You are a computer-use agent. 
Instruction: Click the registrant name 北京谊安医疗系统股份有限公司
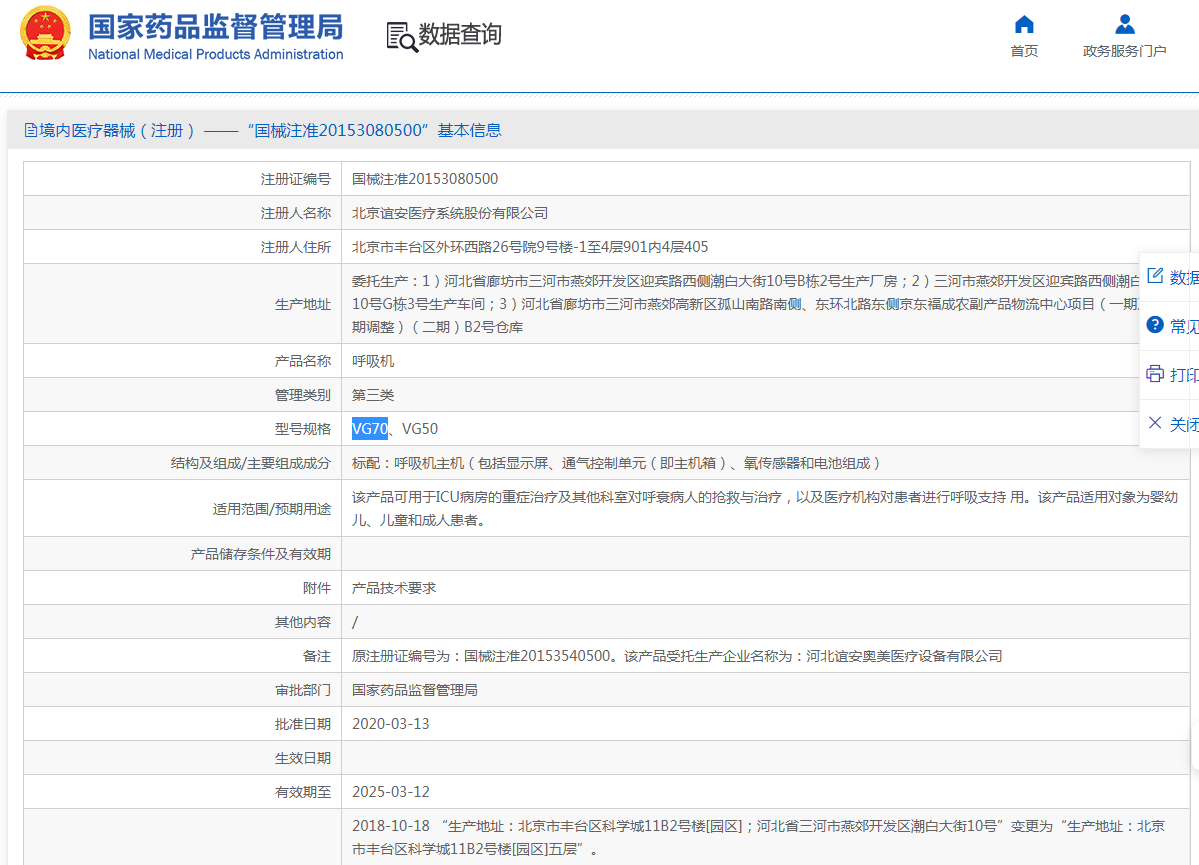point(450,213)
